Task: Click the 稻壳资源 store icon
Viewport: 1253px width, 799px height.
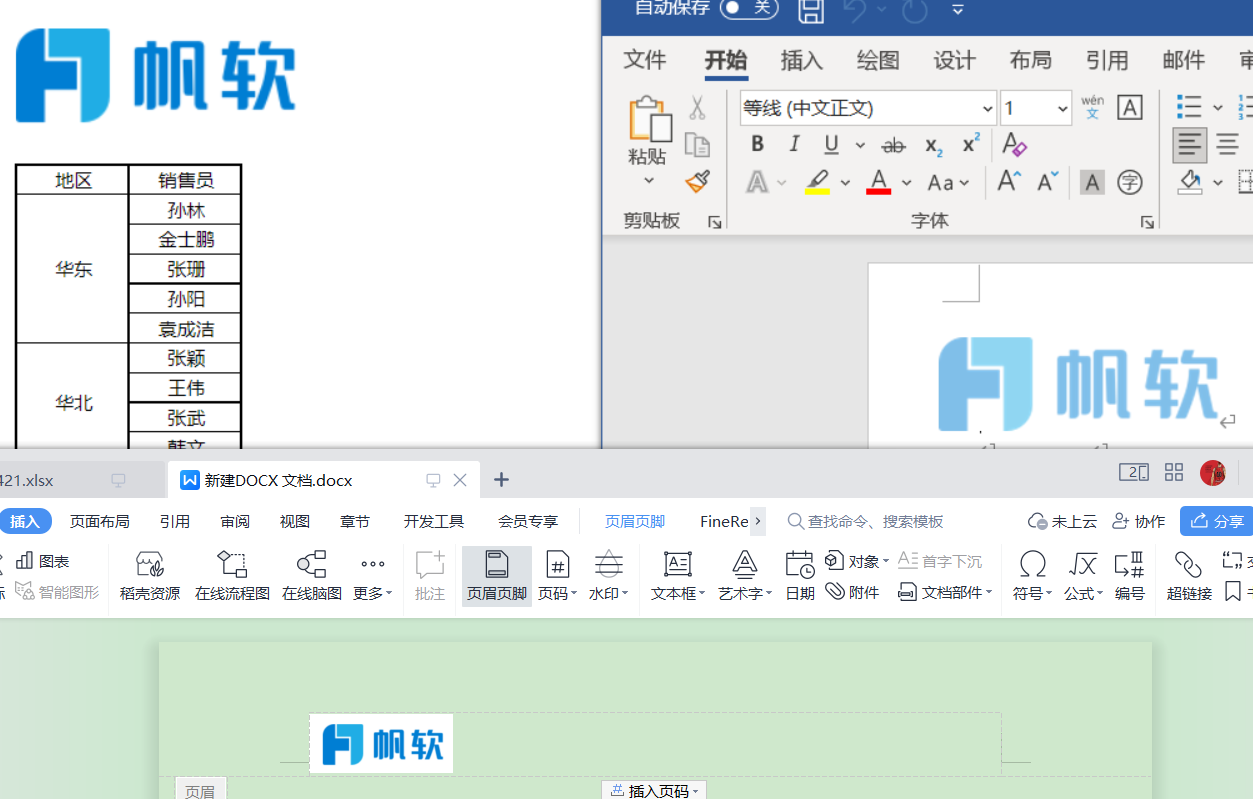Action: (x=150, y=575)
